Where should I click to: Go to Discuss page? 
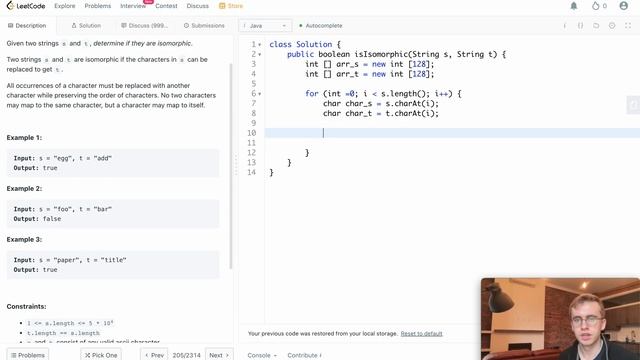[x=198, y=6]
